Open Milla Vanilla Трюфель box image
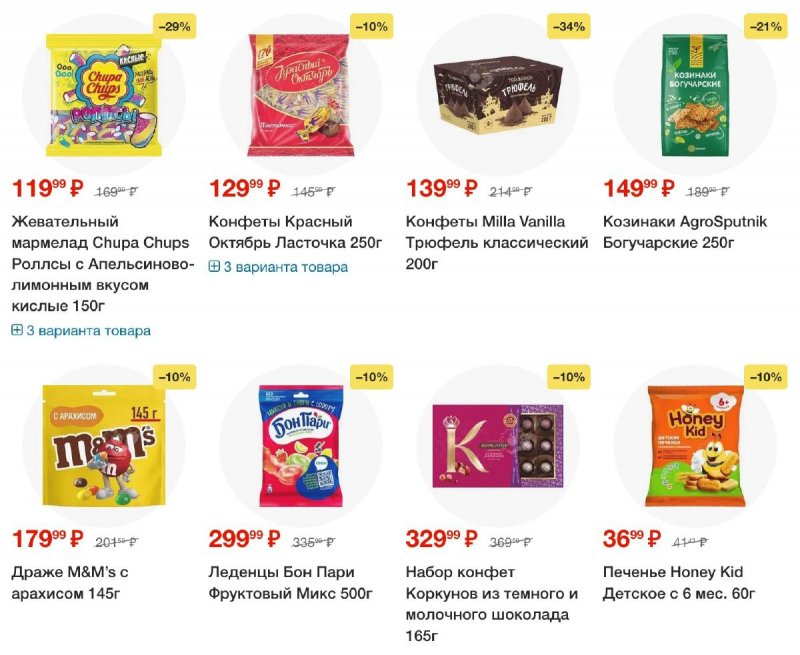 tap(498, 96)
